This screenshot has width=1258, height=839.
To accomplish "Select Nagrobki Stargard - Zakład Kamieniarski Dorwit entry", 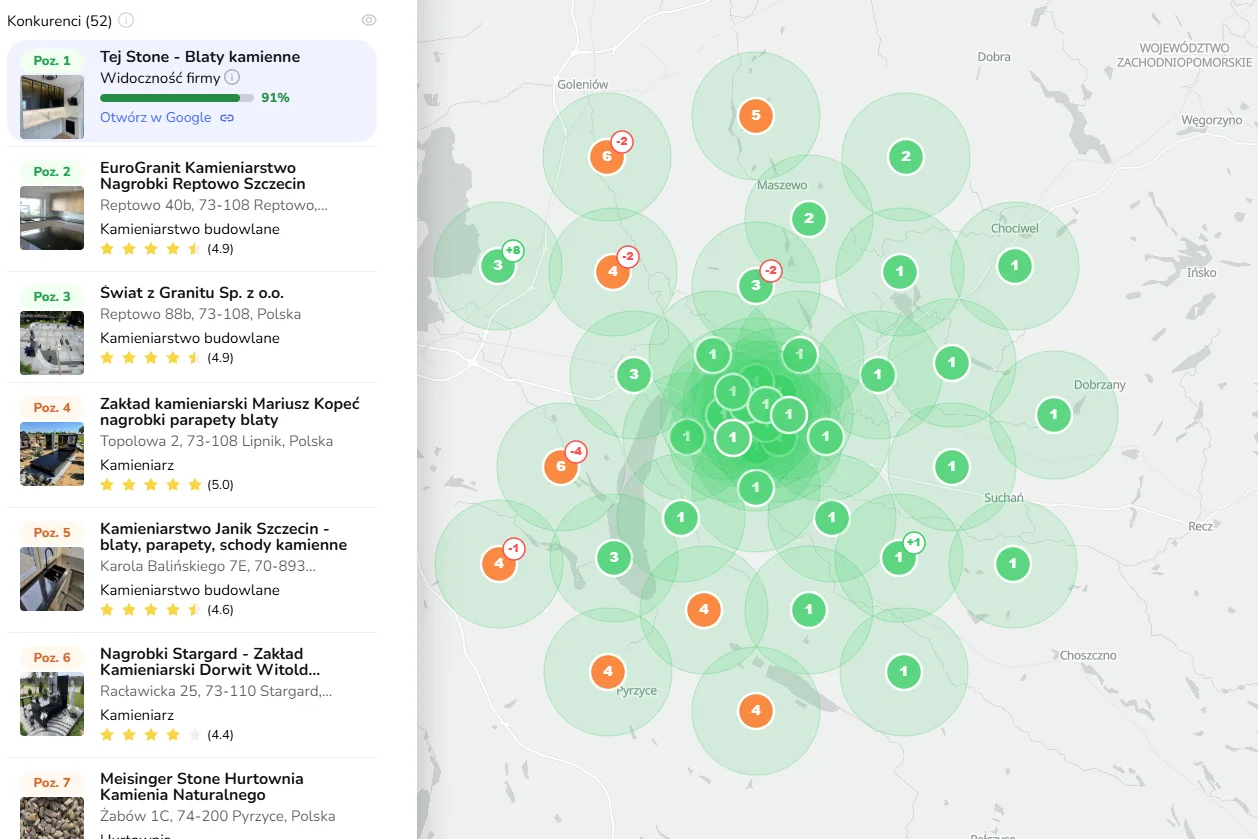I will [210, 662].
